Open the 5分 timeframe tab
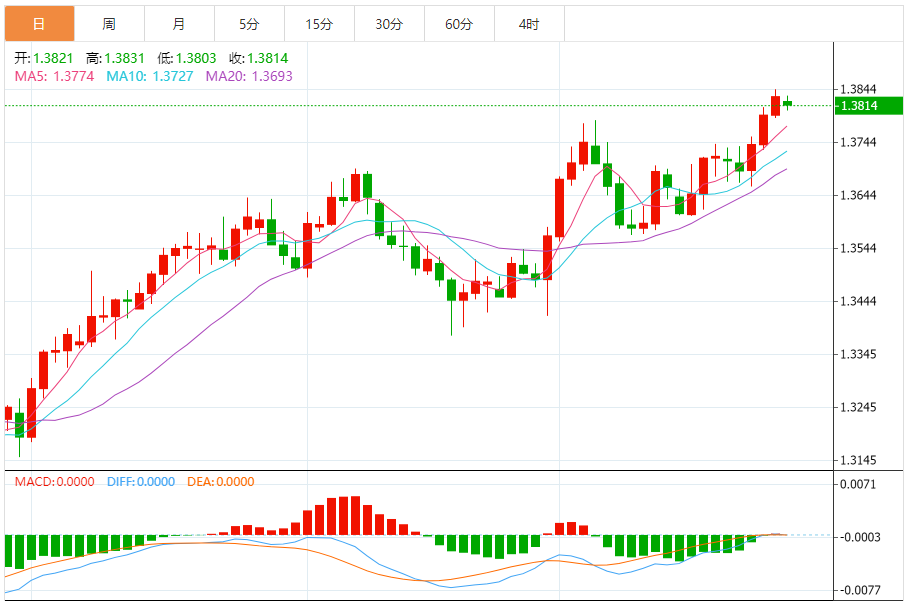This screenshot has height=601, width=911. click(x=249, y=24)
